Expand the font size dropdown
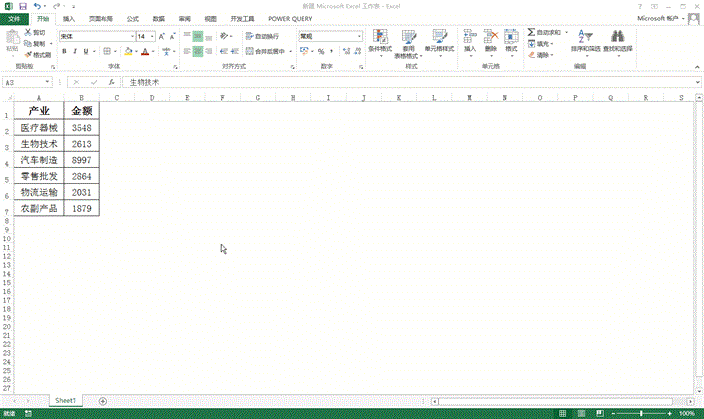The image size is (704, 419). pyautogui.click(x=157, y=36)
